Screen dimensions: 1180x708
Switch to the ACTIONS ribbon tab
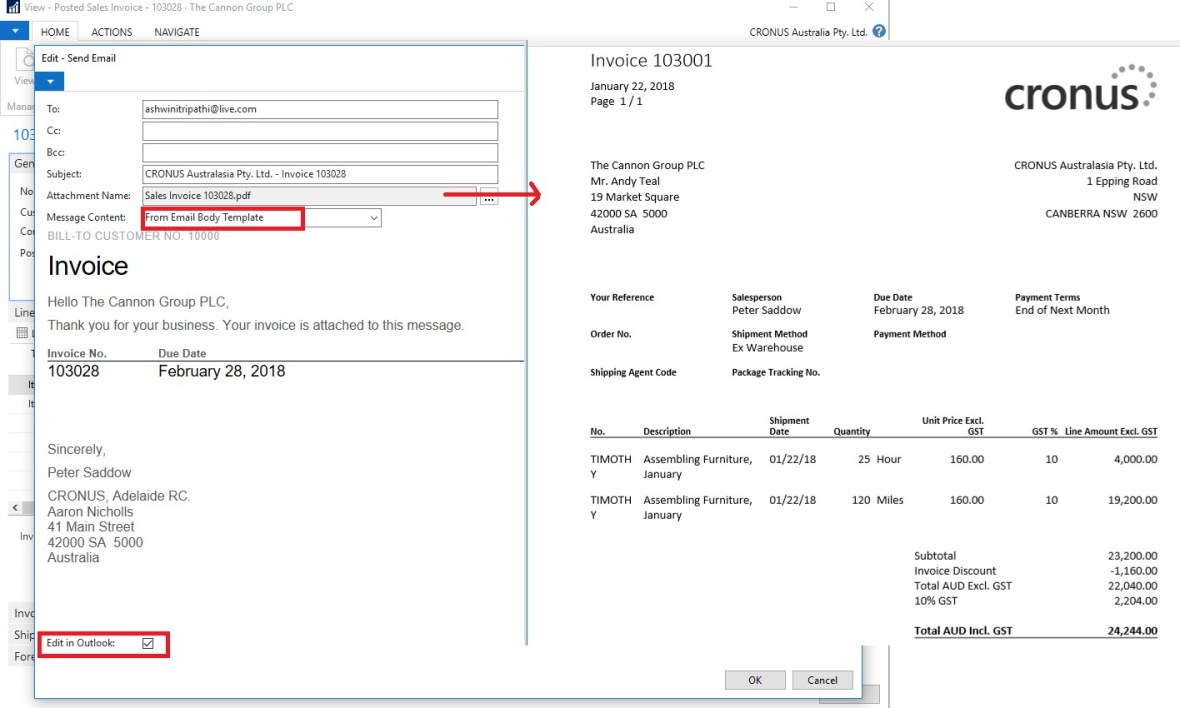point(112,32)
